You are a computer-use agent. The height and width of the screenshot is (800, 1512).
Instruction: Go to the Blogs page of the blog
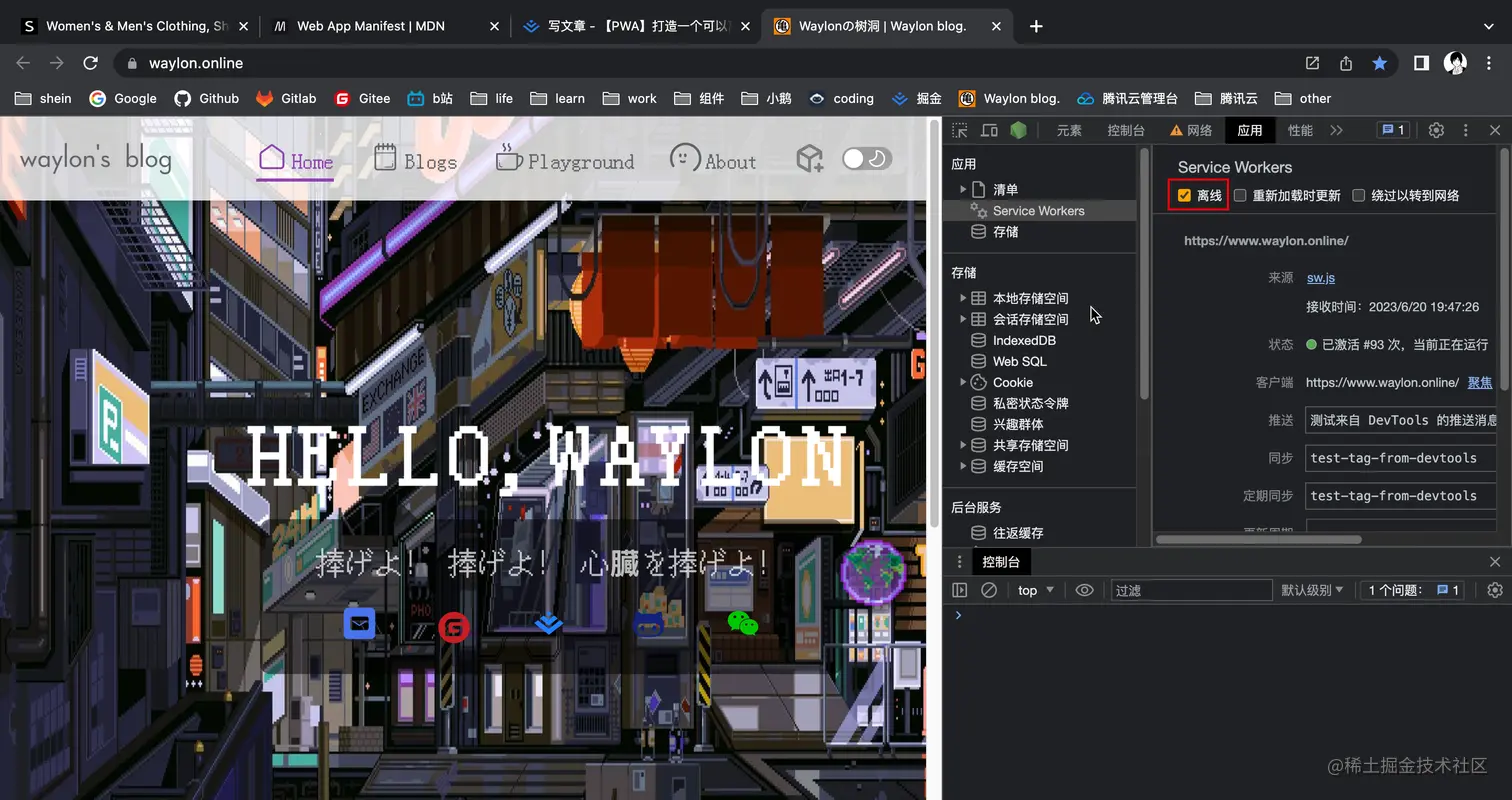coord(415,160)
